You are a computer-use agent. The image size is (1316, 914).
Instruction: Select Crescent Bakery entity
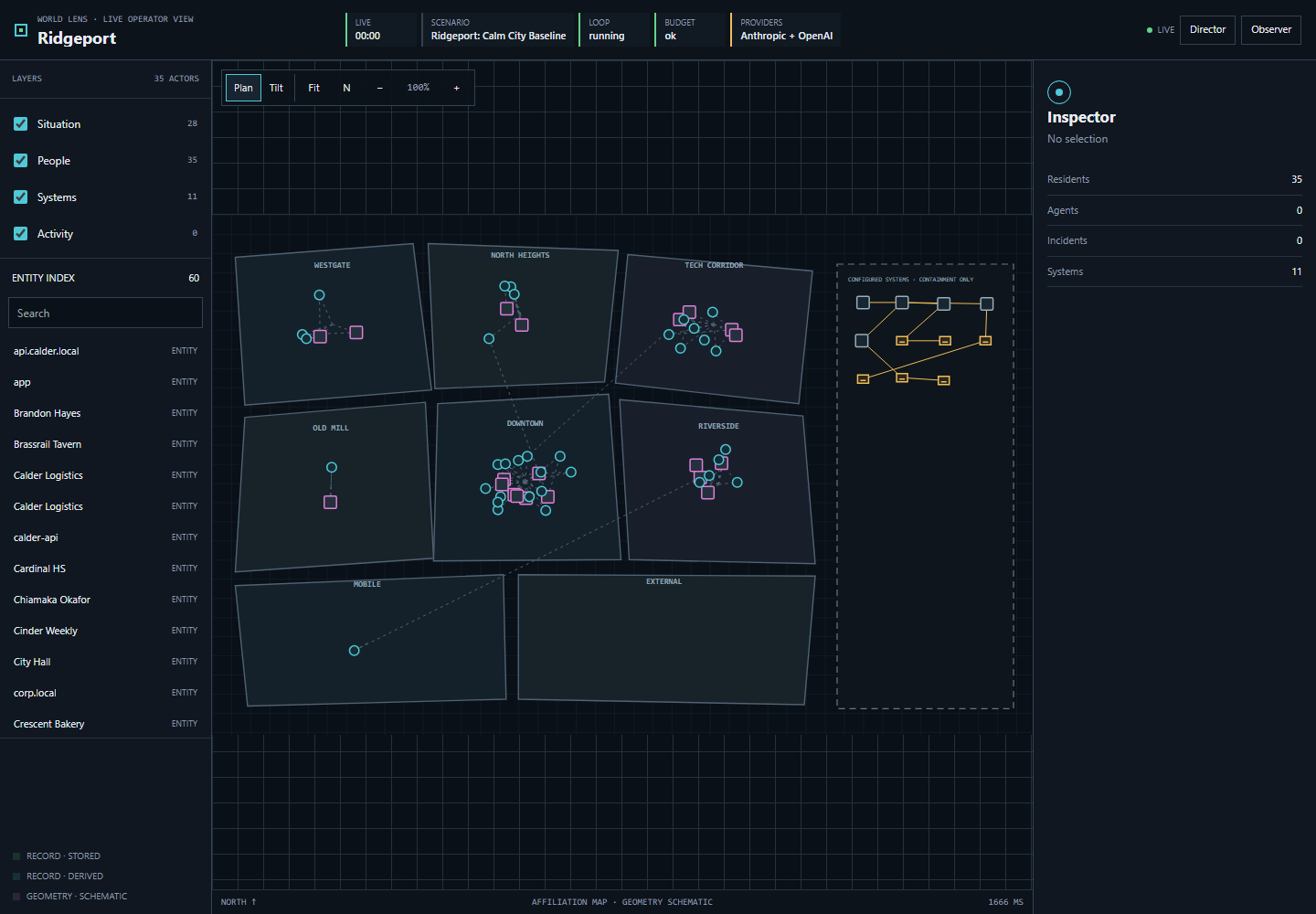click(105, 724)
